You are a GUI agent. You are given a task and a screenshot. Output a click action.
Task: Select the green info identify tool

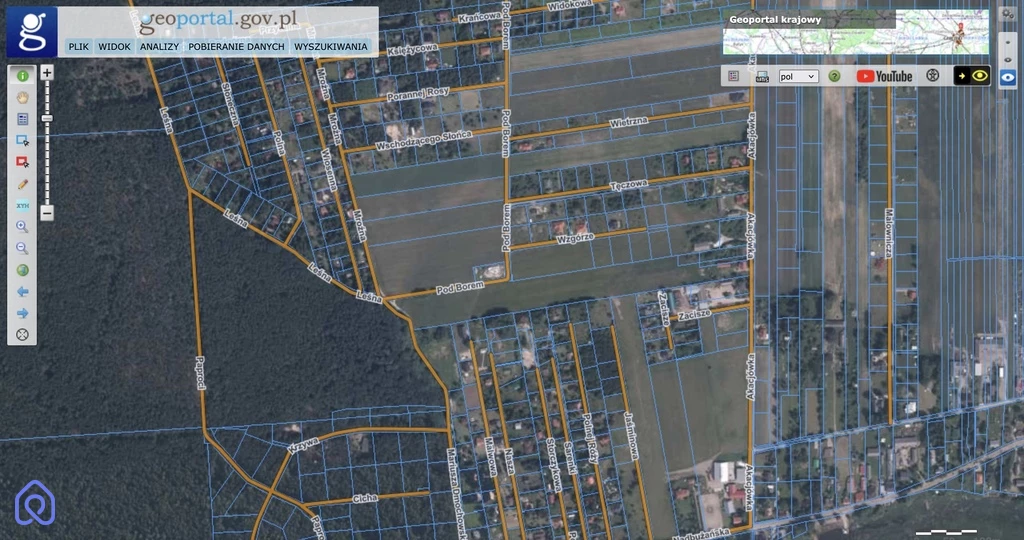click(22, 76)
